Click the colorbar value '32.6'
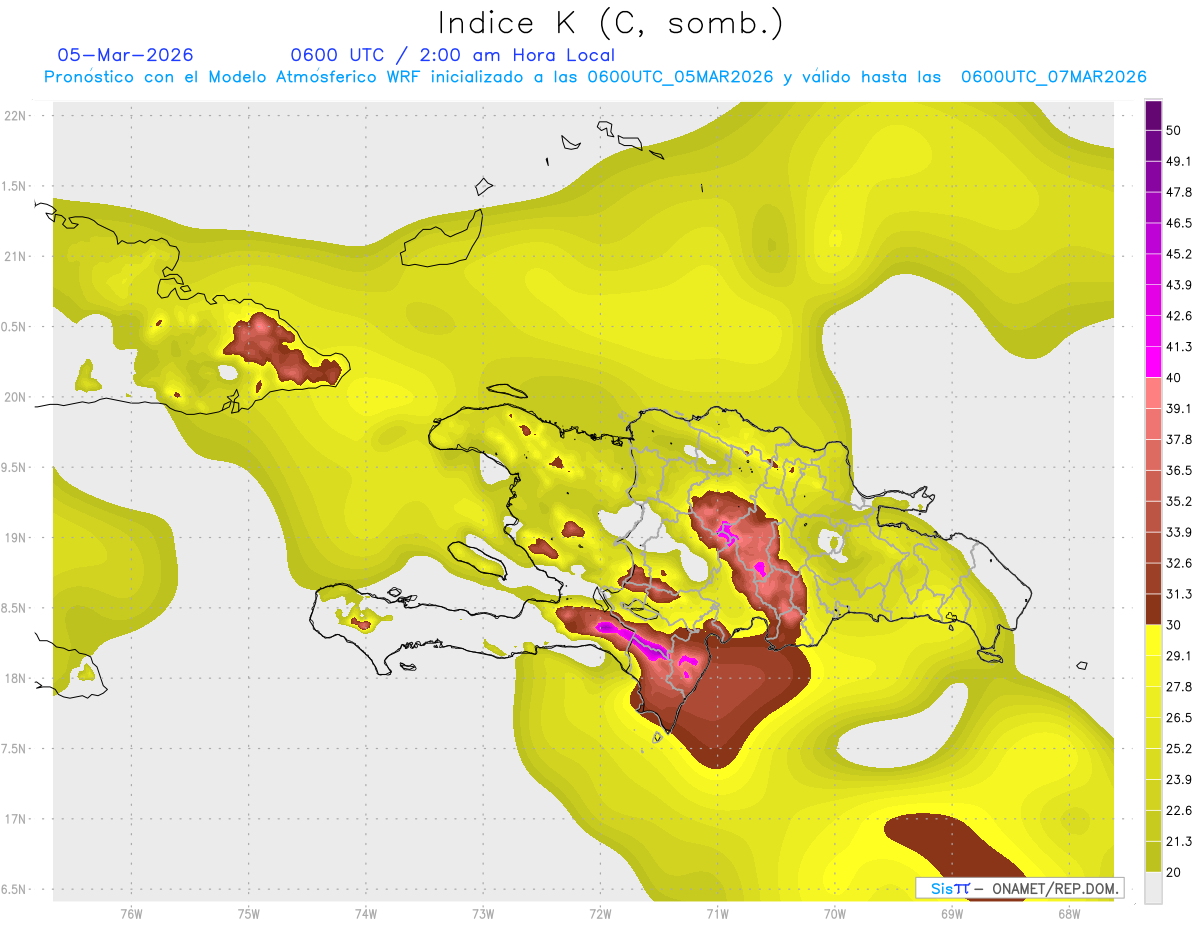Viewport: 1200px width, 927px height. click(1179, 563)
